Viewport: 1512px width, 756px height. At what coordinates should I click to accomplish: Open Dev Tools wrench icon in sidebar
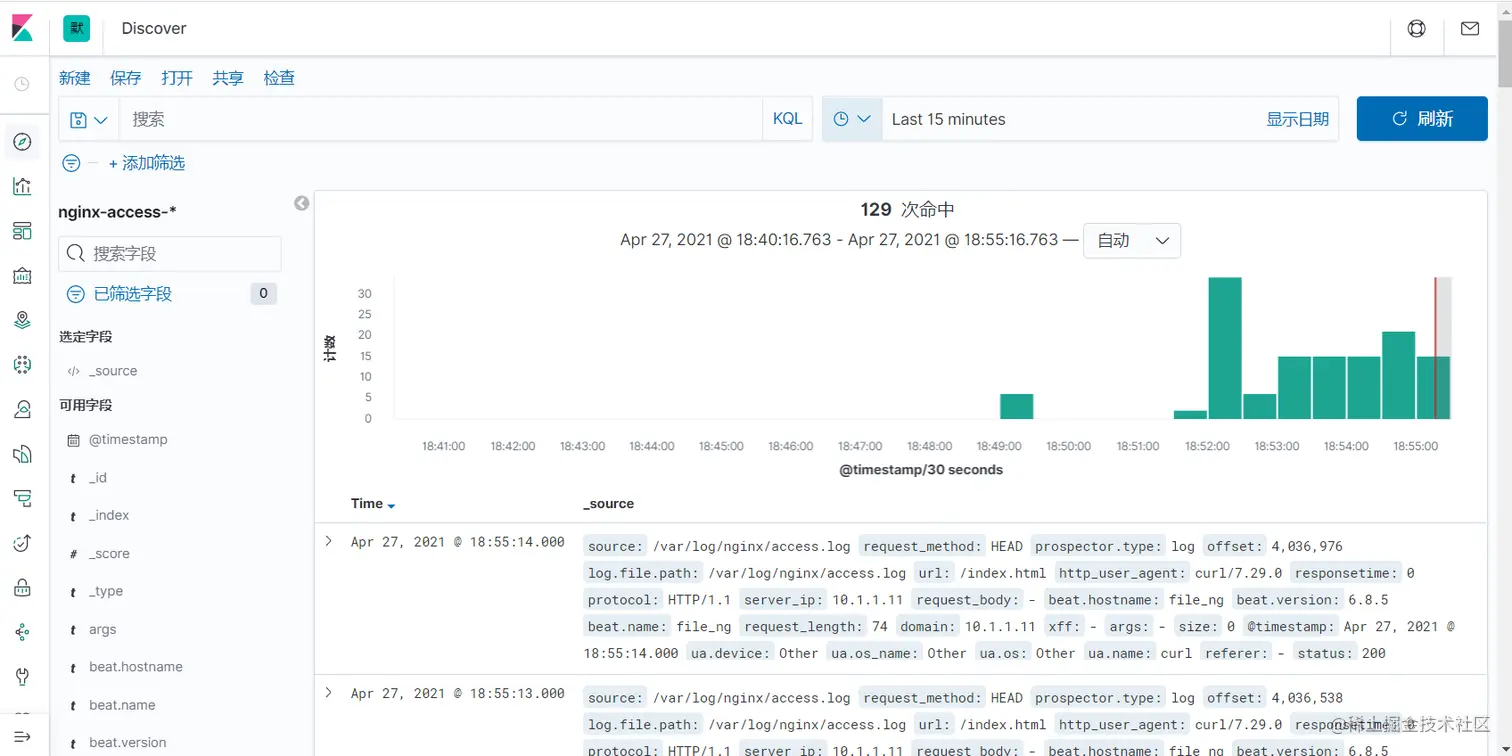[x=22, y=677]
